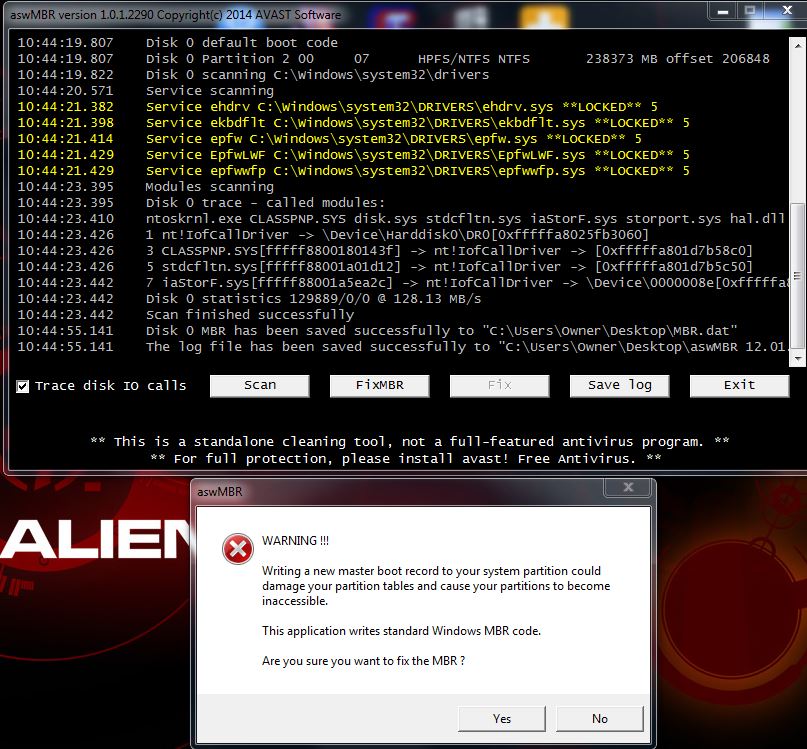
Task: Click 'This application writes standard Windows MBR code.' text
Action: (401, 631)
